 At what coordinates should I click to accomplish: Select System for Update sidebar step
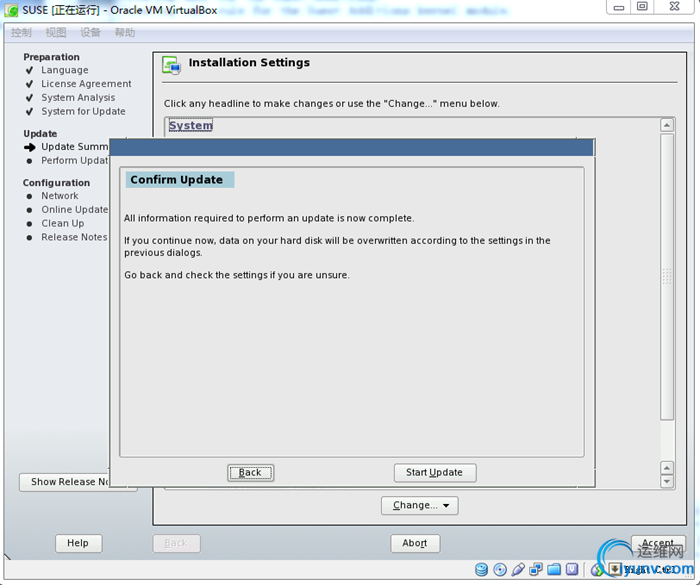[x=83, y=112]
